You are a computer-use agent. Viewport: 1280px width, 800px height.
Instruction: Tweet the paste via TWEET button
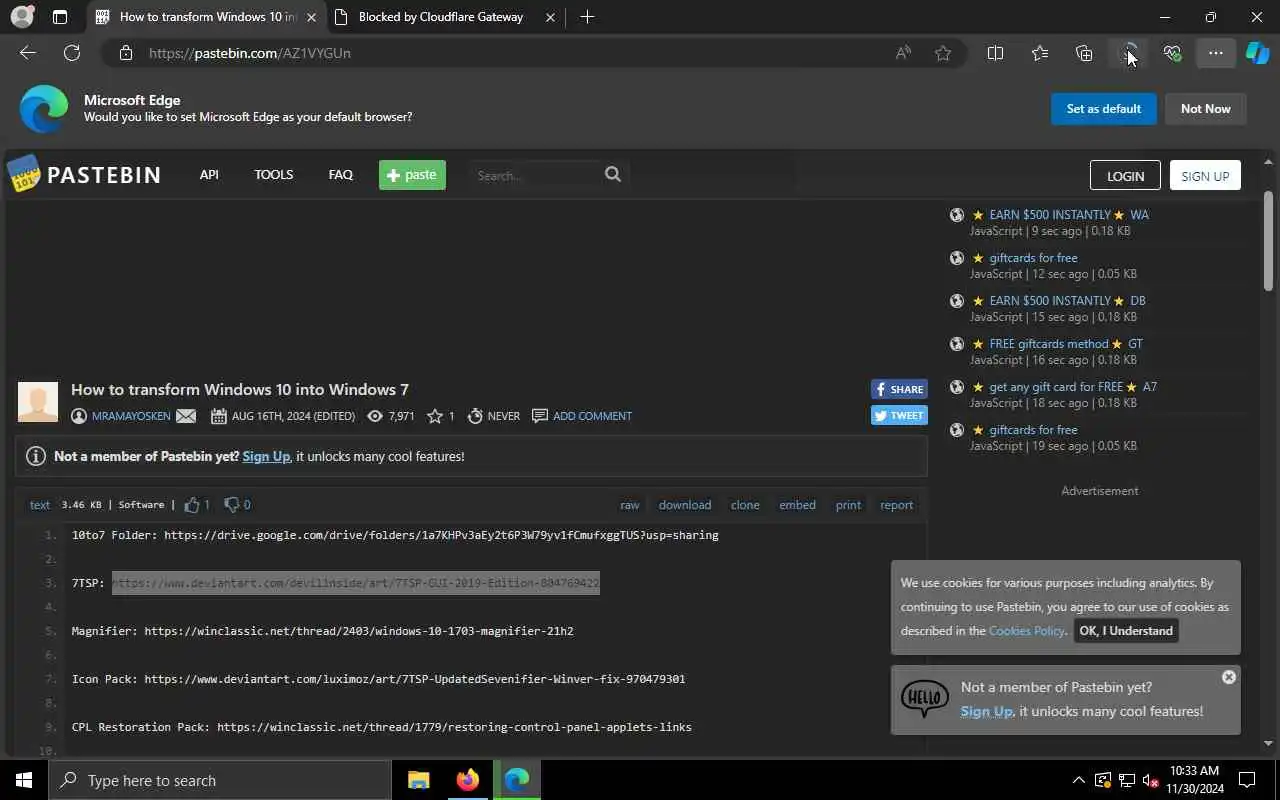(899, 415)
